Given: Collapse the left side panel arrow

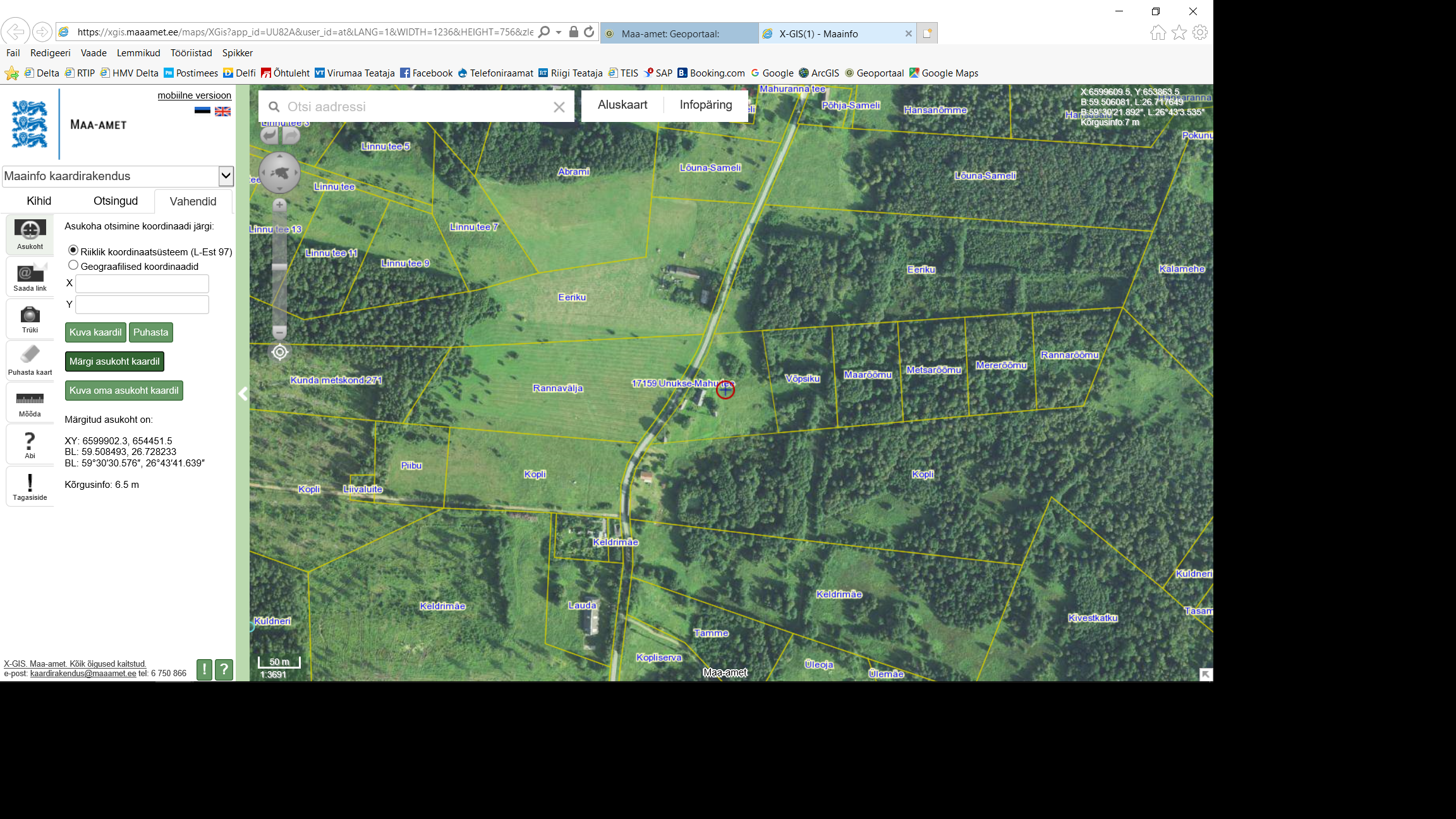Looking at the screenshot, I should point(243,394).
